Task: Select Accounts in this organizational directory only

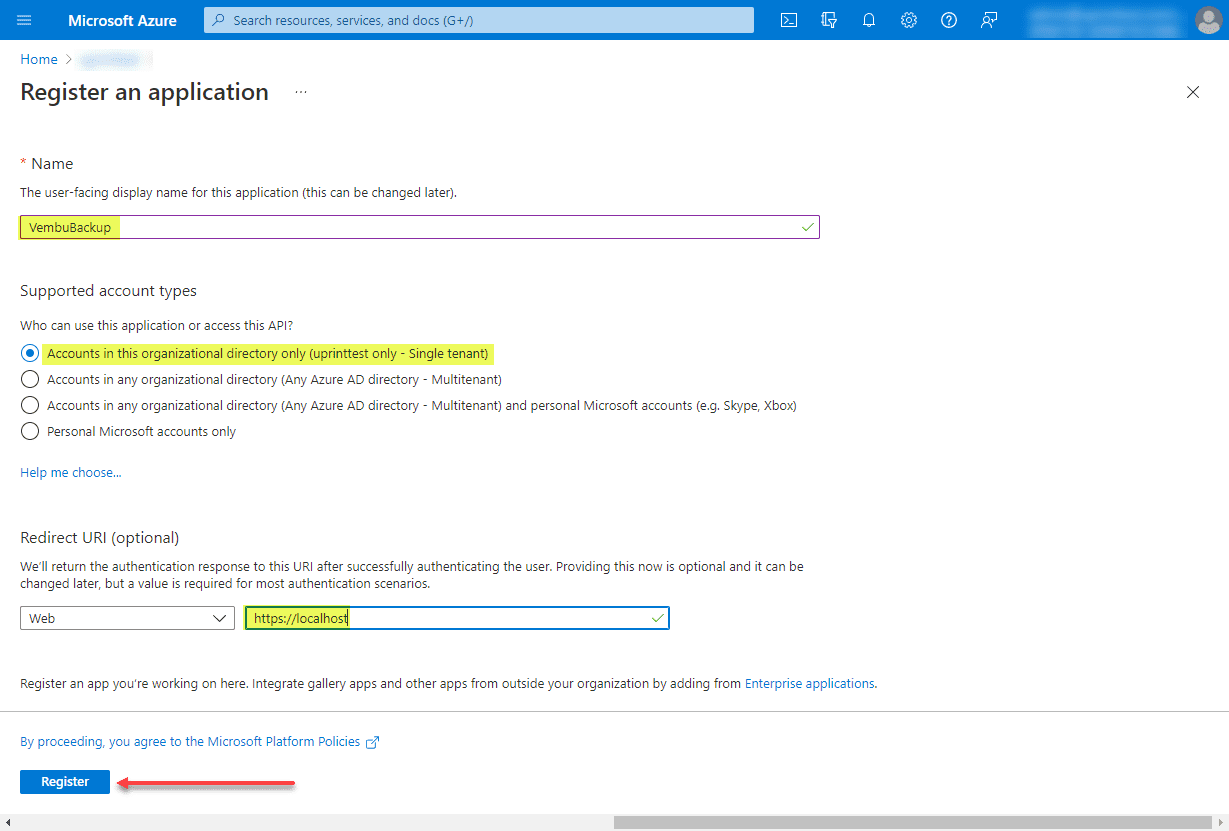Action: point(30,353)
